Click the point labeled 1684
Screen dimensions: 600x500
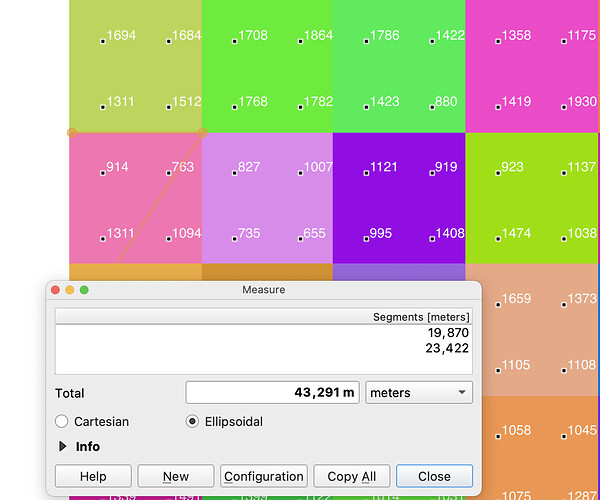(168, 41)
